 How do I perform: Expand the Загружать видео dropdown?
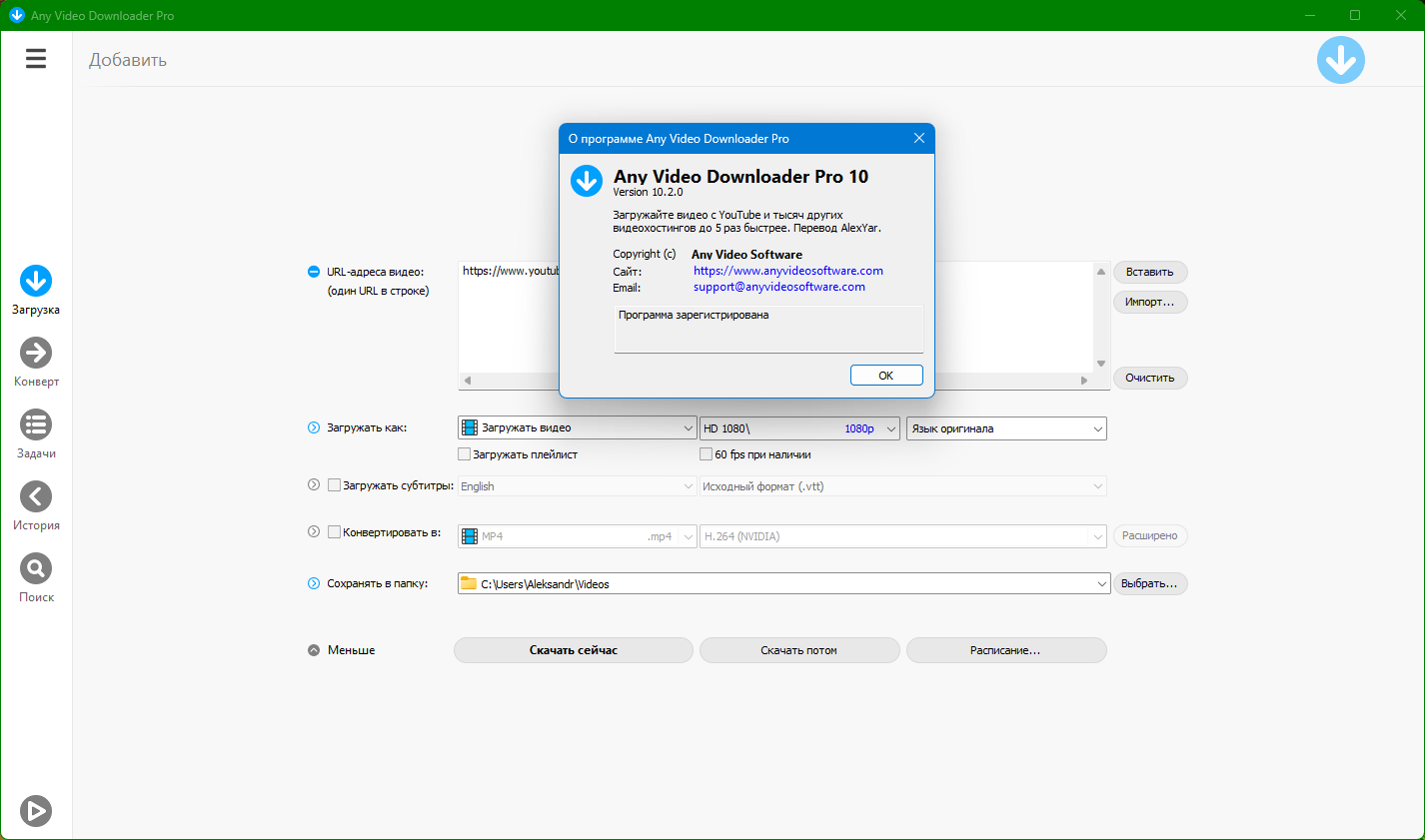577,428
